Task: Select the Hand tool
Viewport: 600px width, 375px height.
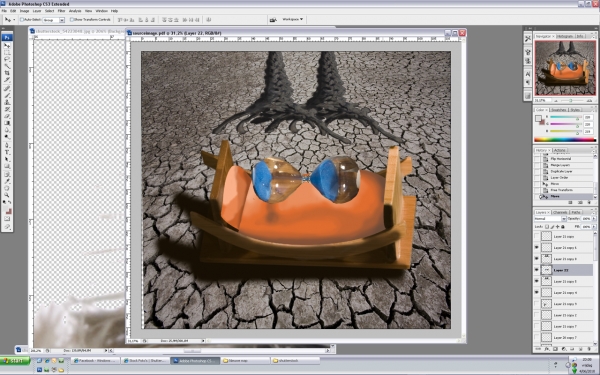Action: (x=7, y=188)
